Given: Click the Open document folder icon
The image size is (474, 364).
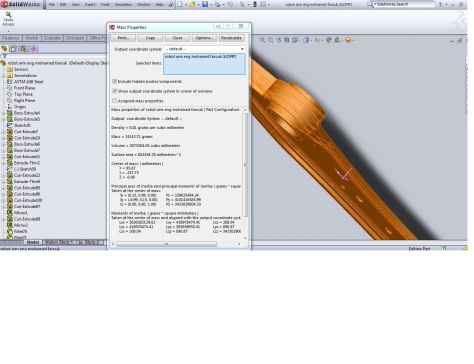Looking at the screenshot, I should click(192, 4).
